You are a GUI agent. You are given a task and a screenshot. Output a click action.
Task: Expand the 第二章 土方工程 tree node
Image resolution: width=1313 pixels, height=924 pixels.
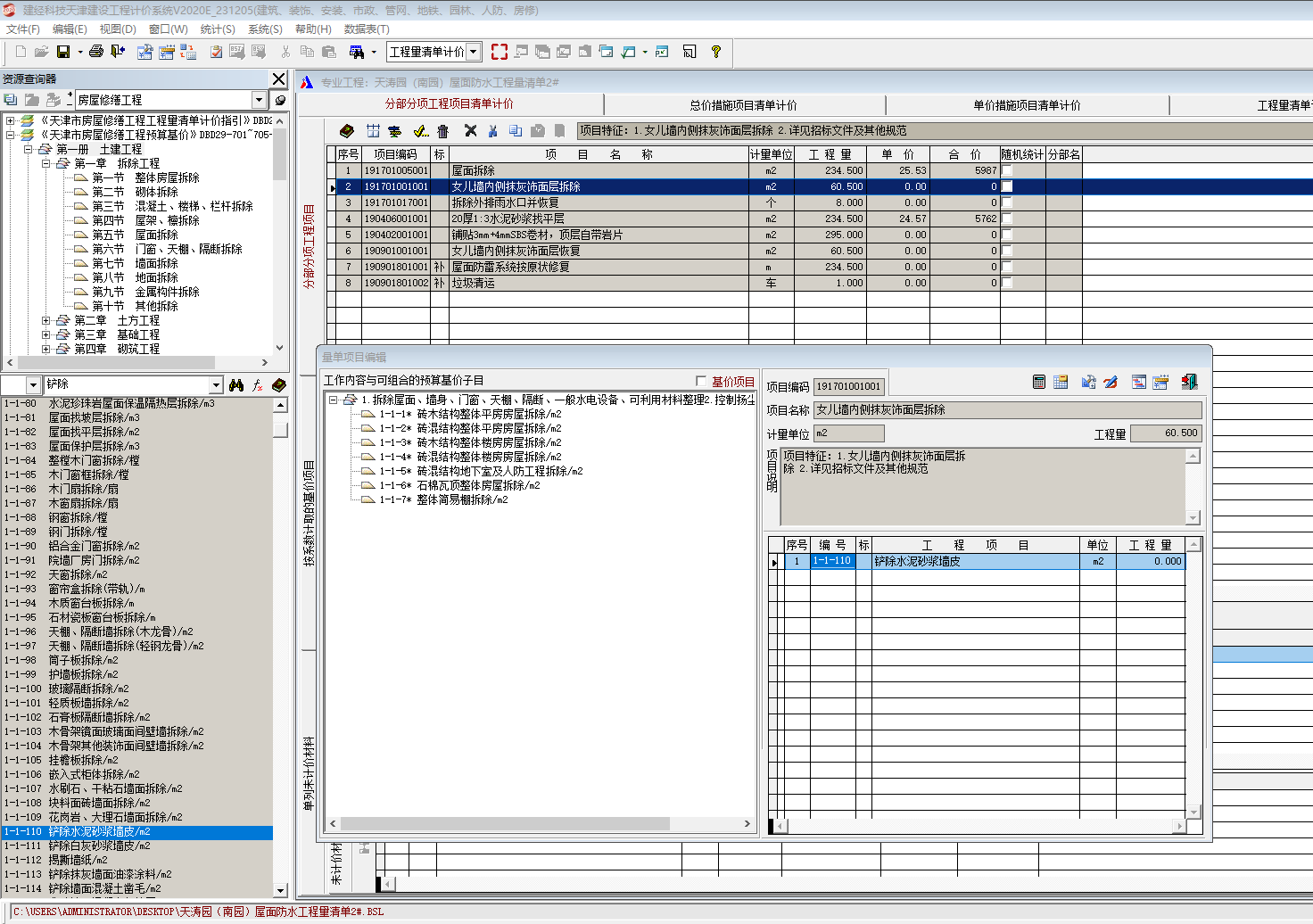pyautogui.click(x=46, y=320)
